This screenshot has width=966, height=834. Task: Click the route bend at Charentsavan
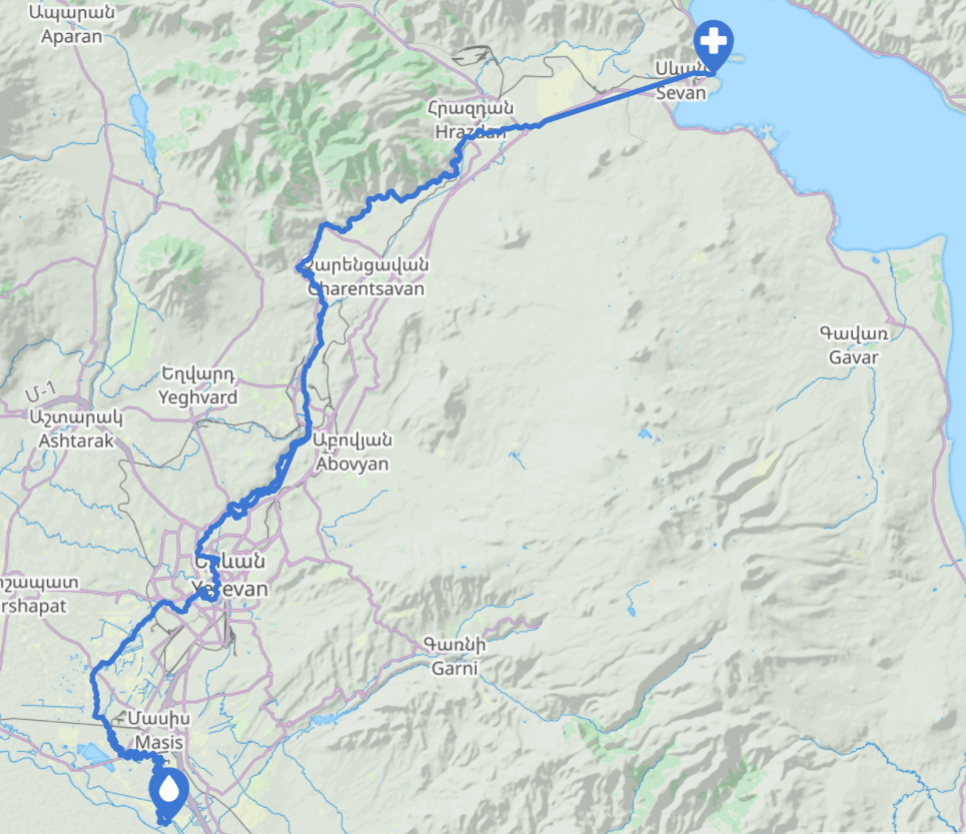300,267
